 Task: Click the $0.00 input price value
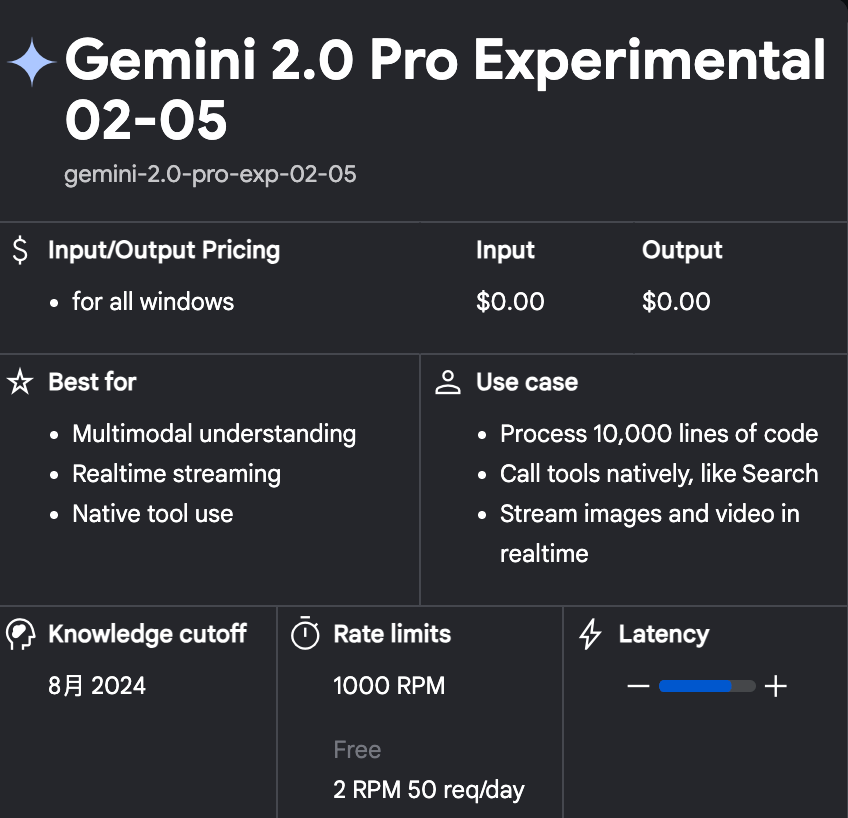click(510, 301)
